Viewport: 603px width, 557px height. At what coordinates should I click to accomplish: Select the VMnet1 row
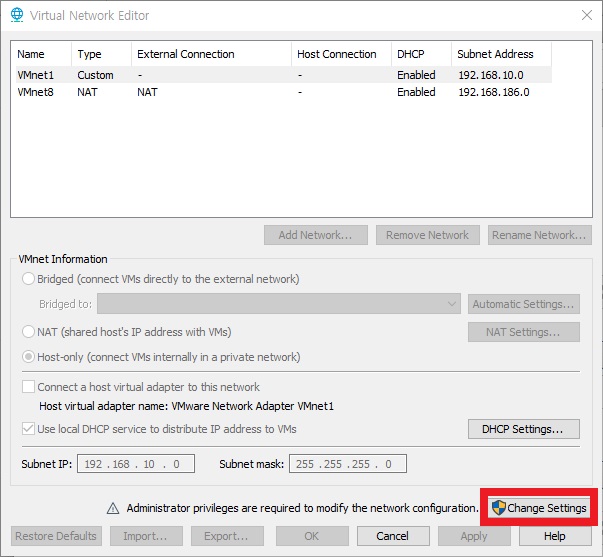(x=283, y=75)
